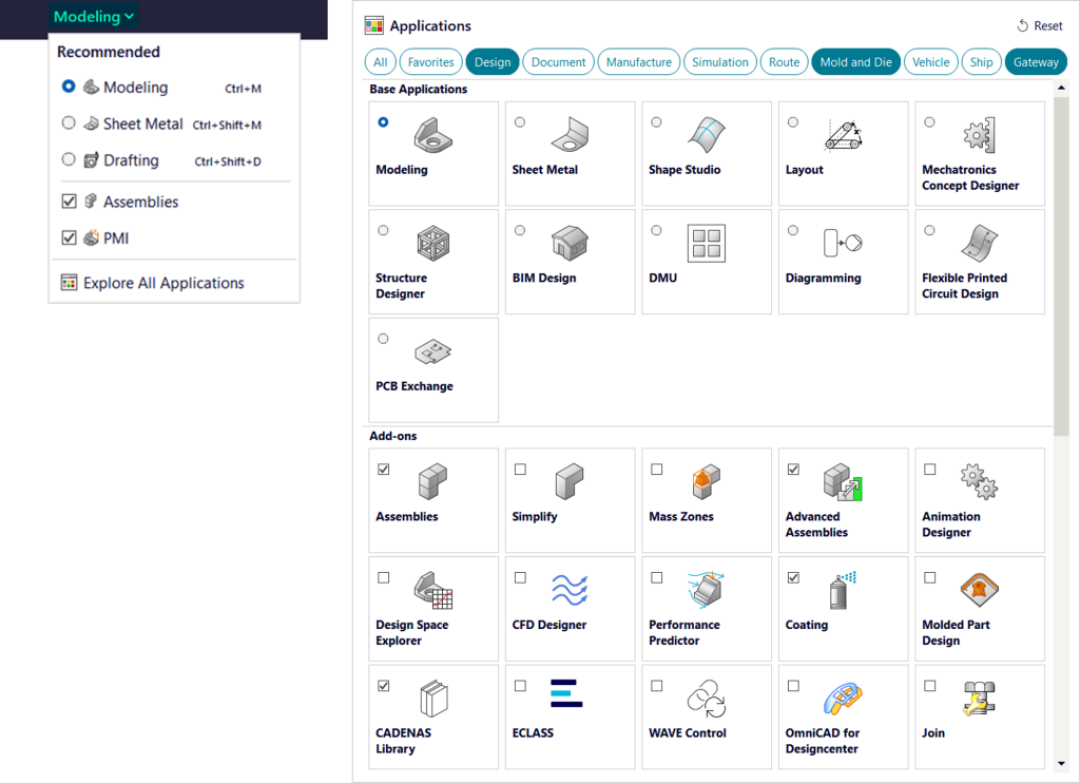The height and width of the screenshot is (783, 1080).
Task: Click the Structure Designer cube frame icon
Action: (433, 243)
